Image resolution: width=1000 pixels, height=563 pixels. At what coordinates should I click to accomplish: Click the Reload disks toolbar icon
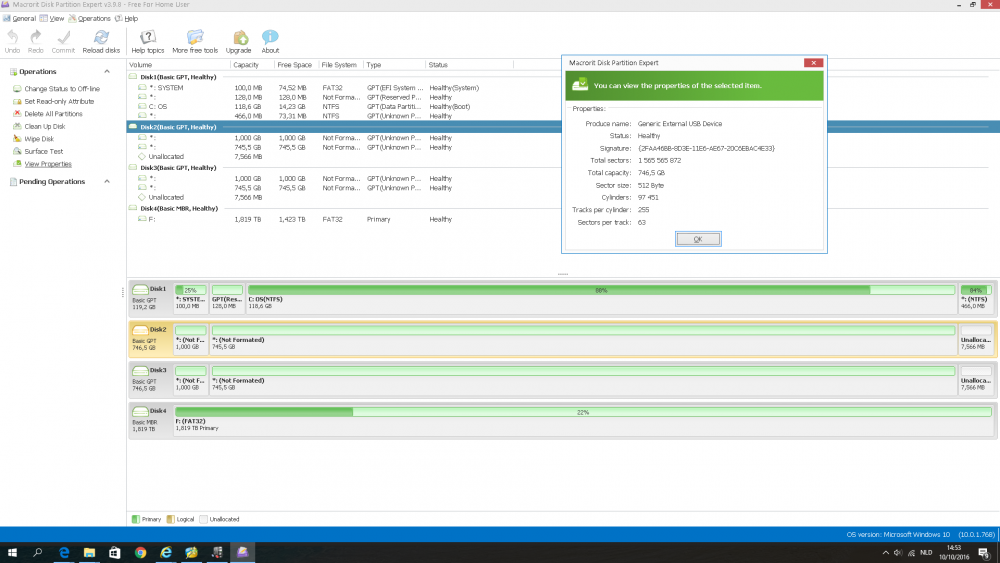(x=100, y=41)
